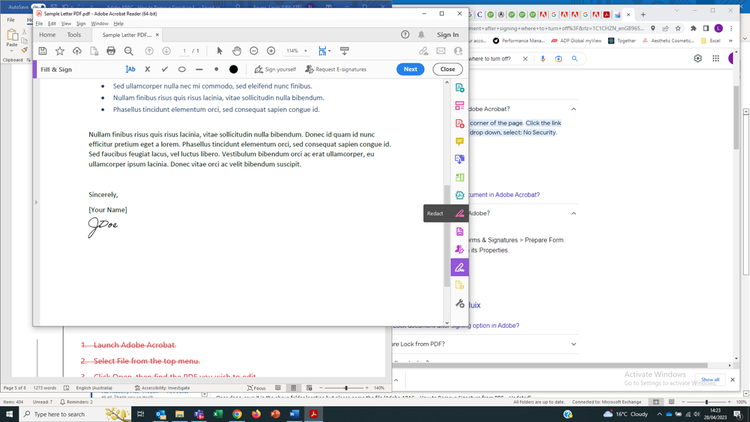
Task: Click the email envelope icon in toolbar
Action: 441,51
